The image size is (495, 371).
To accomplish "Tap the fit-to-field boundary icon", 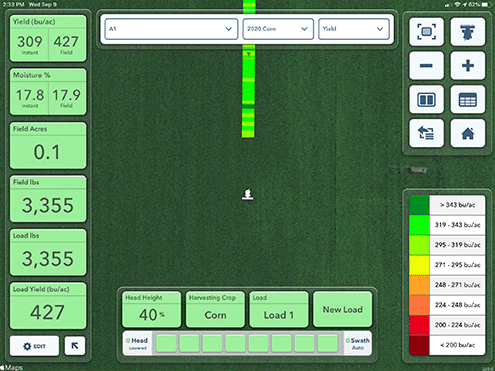I will [426, 32].
